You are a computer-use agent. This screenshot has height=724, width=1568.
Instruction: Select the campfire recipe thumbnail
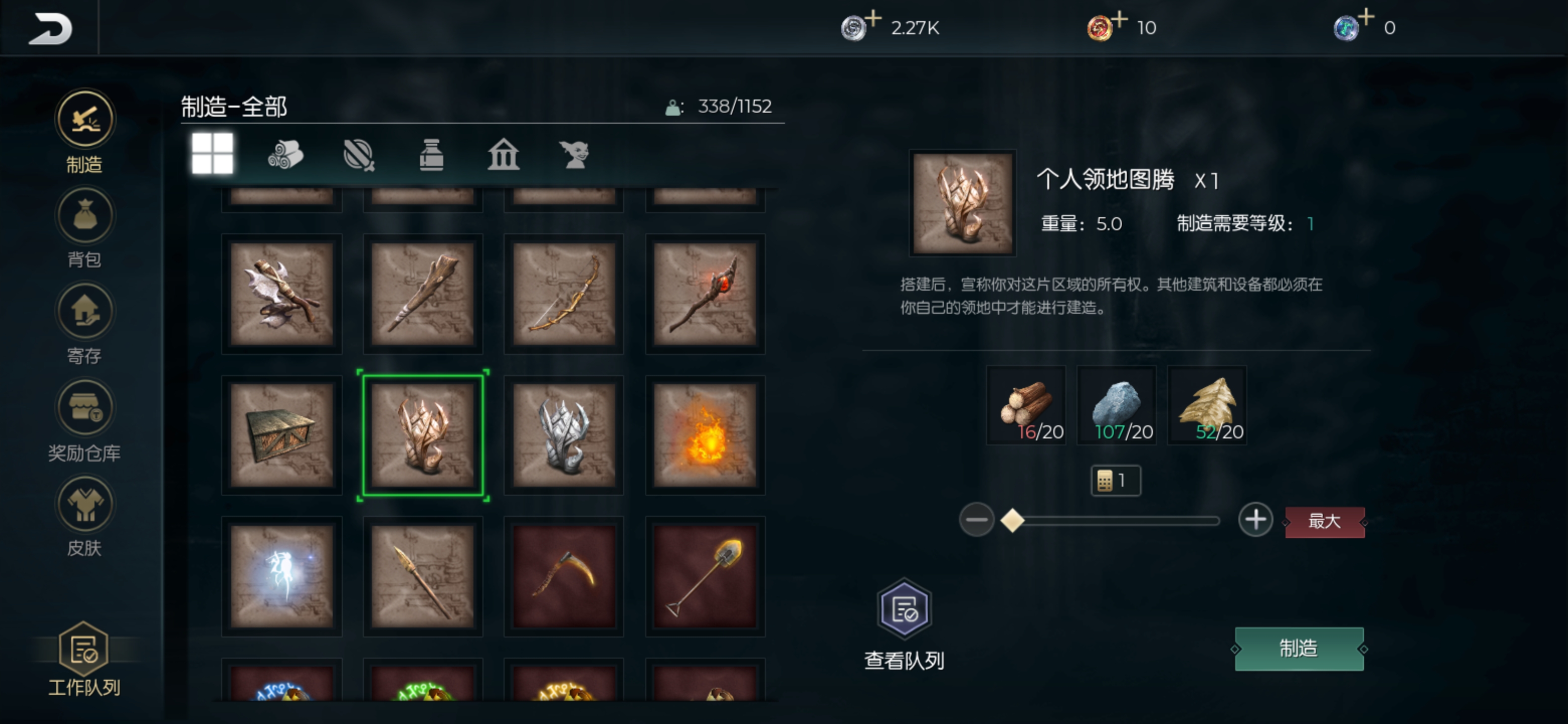point(705,435)
